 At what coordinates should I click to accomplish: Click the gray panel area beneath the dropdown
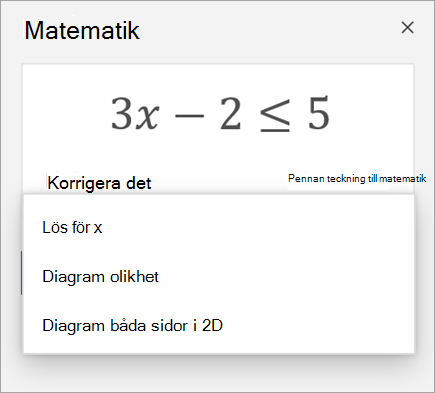click(217, 373)
